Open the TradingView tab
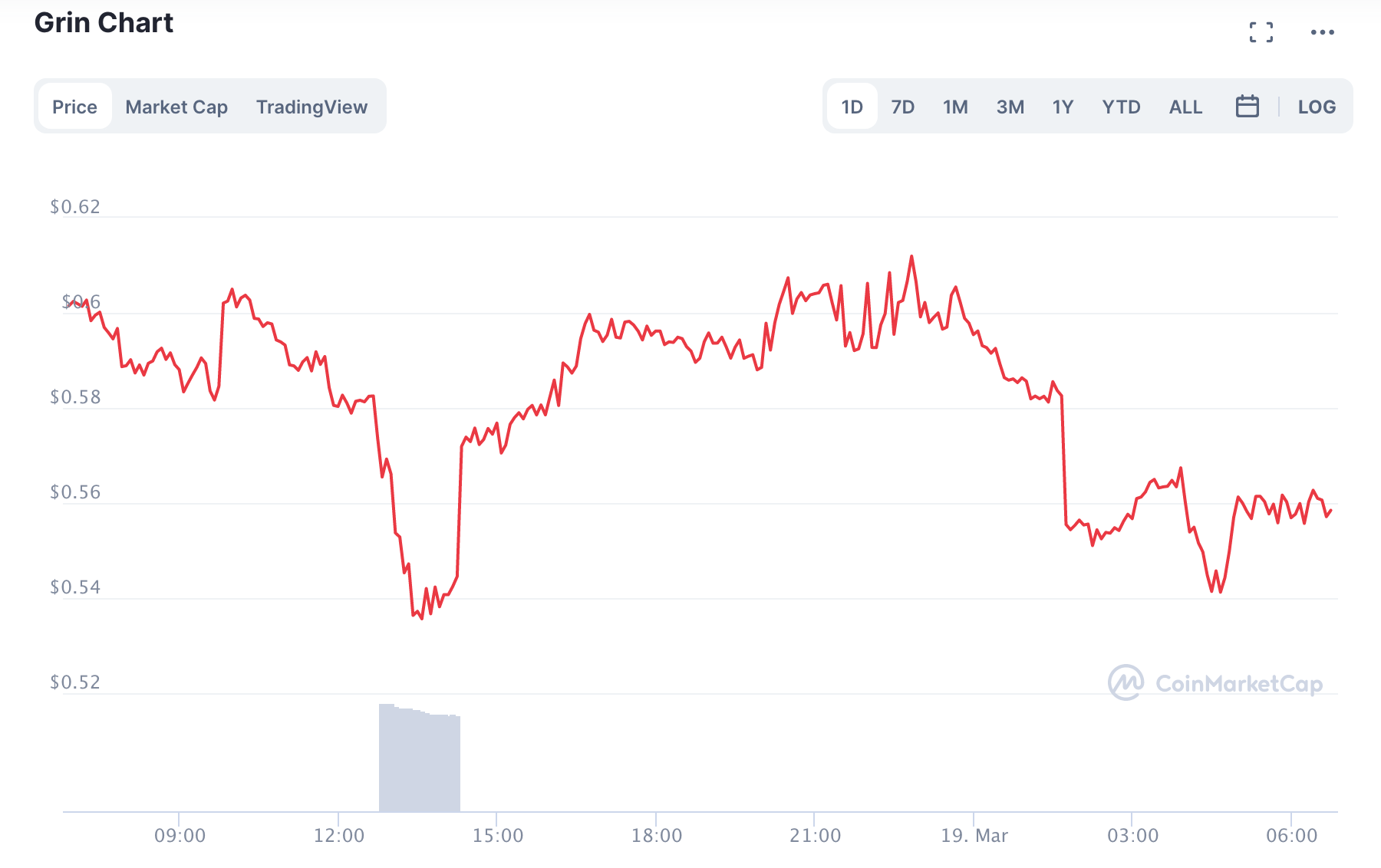 pyautogui.click(x=311, y=107)
